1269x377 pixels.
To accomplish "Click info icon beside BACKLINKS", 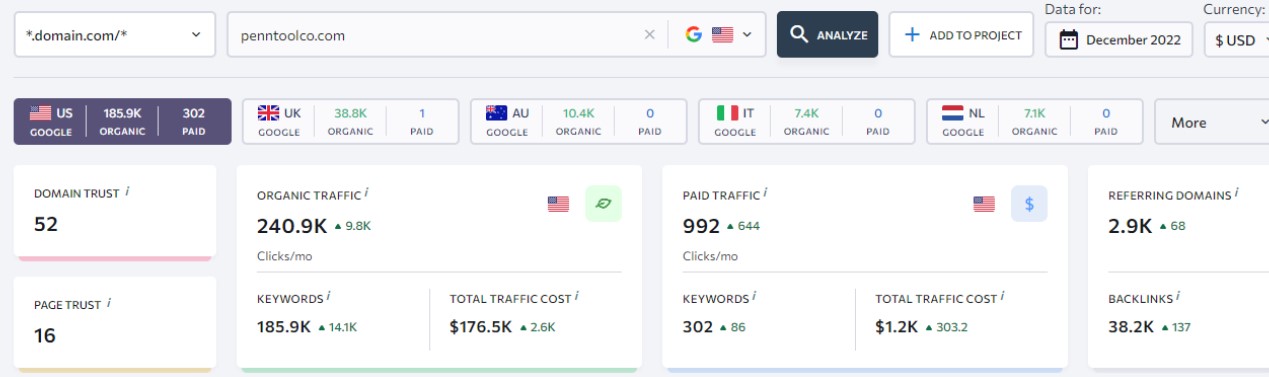I will pos(1179,297).
